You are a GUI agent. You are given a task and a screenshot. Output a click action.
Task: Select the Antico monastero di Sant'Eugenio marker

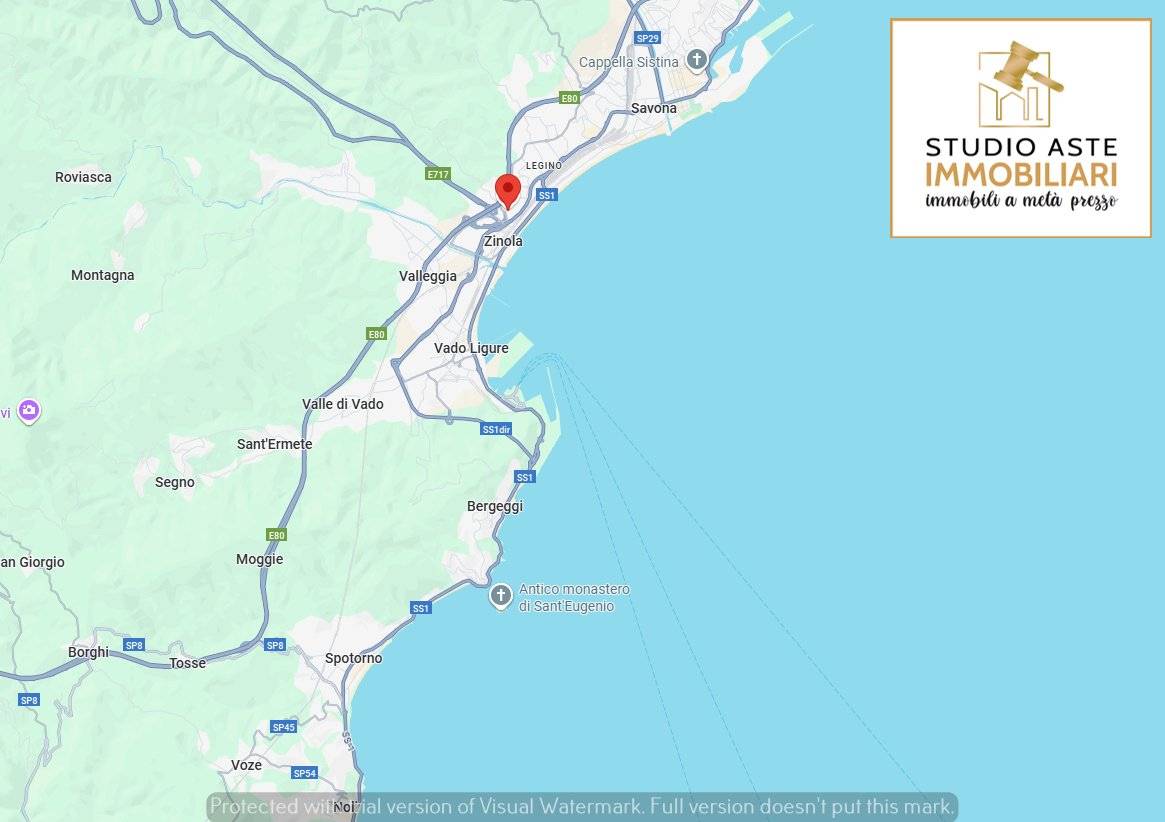tap(501, 596)
